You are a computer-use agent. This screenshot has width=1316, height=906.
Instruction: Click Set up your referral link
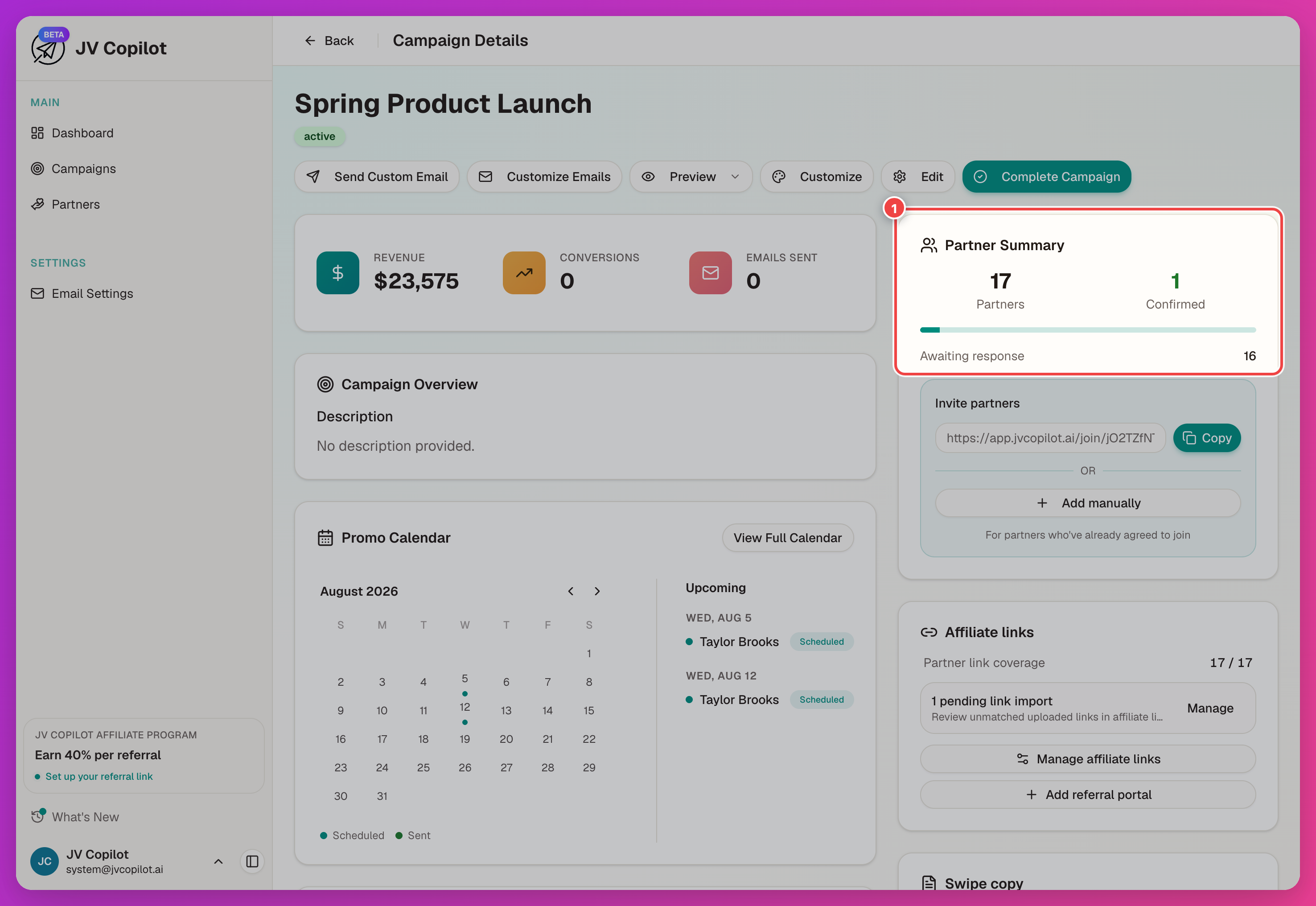(x=99, y=777)
